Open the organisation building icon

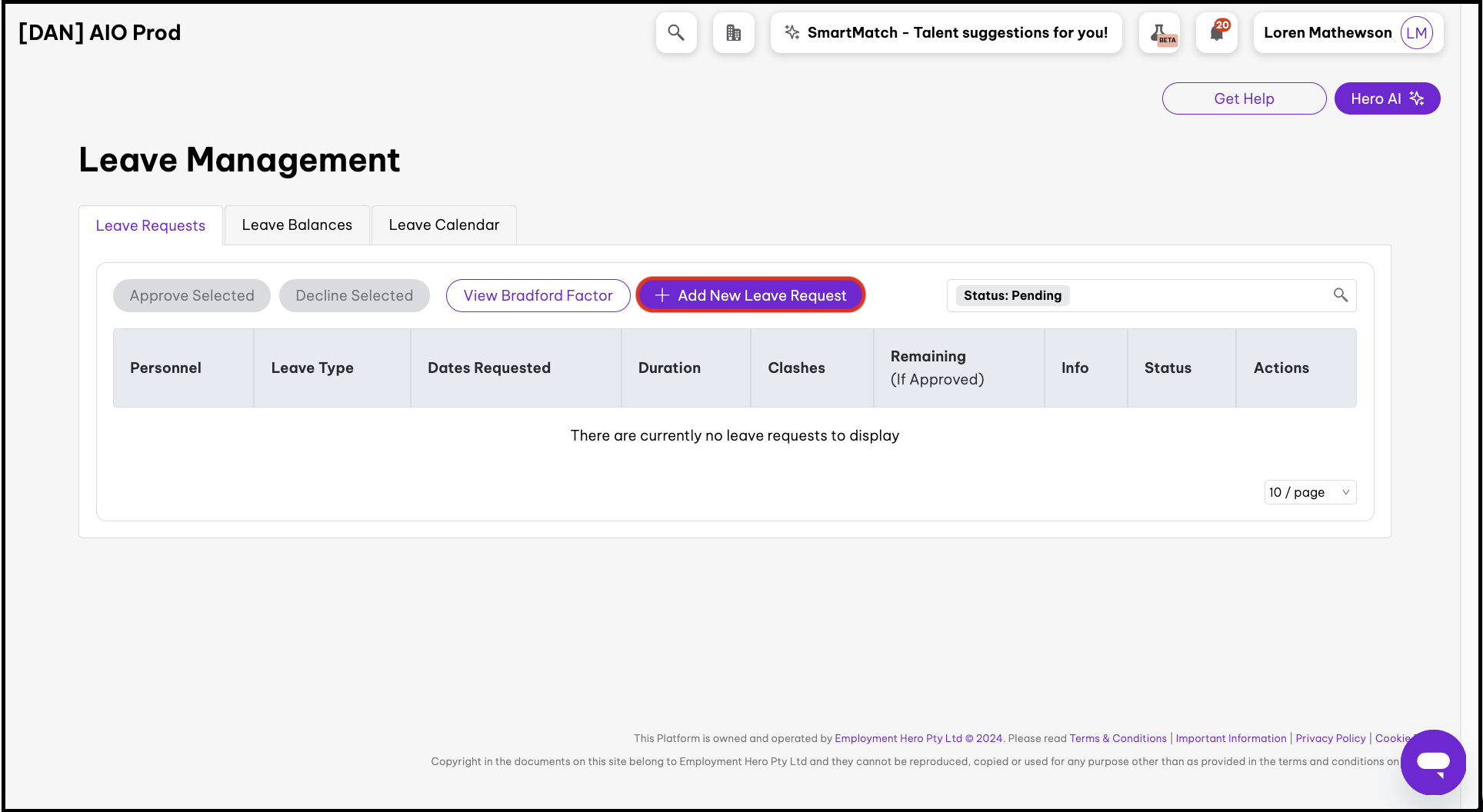(x=733, y=33)
